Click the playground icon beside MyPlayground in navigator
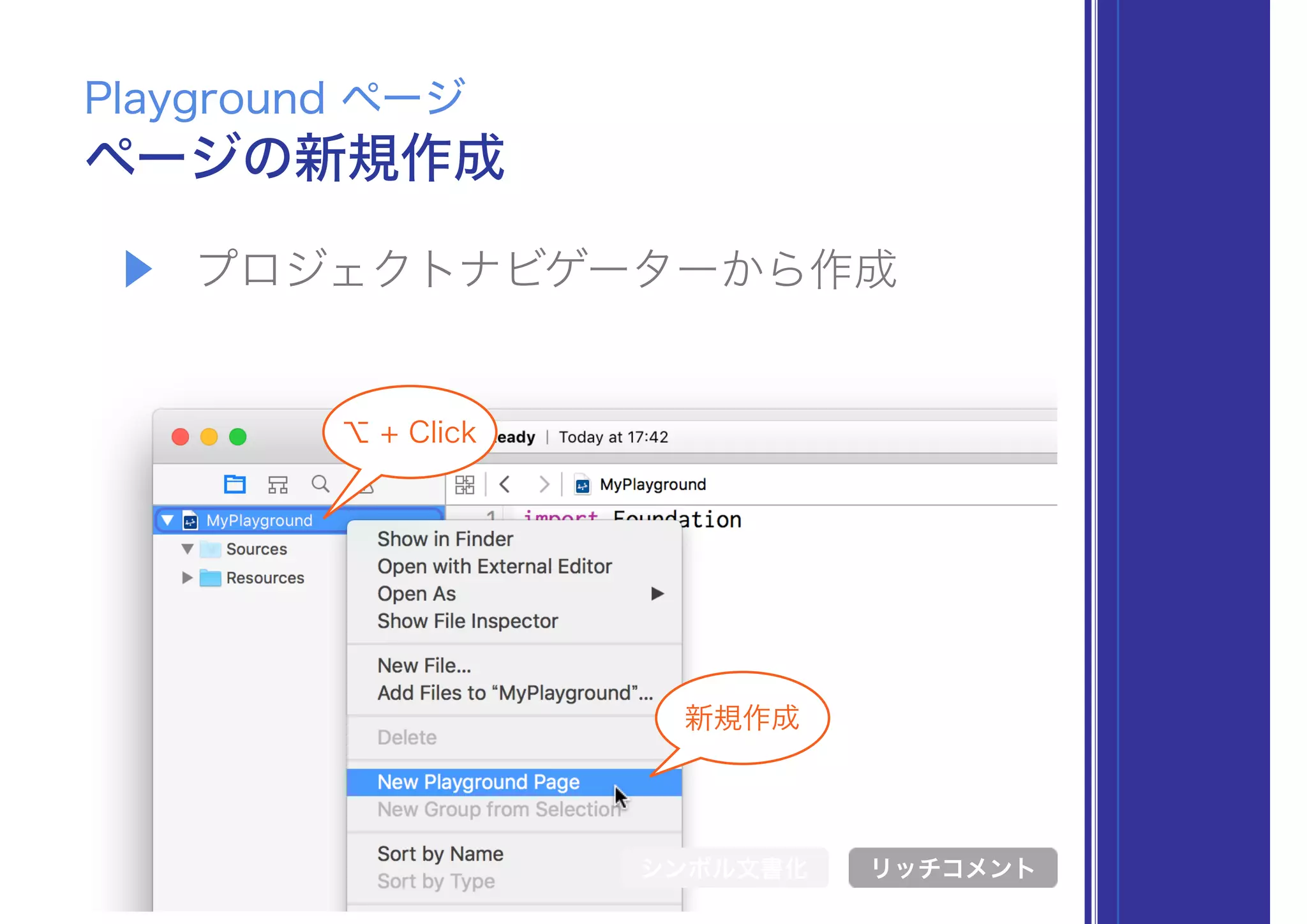1307x924 pixels. point(190,521)
